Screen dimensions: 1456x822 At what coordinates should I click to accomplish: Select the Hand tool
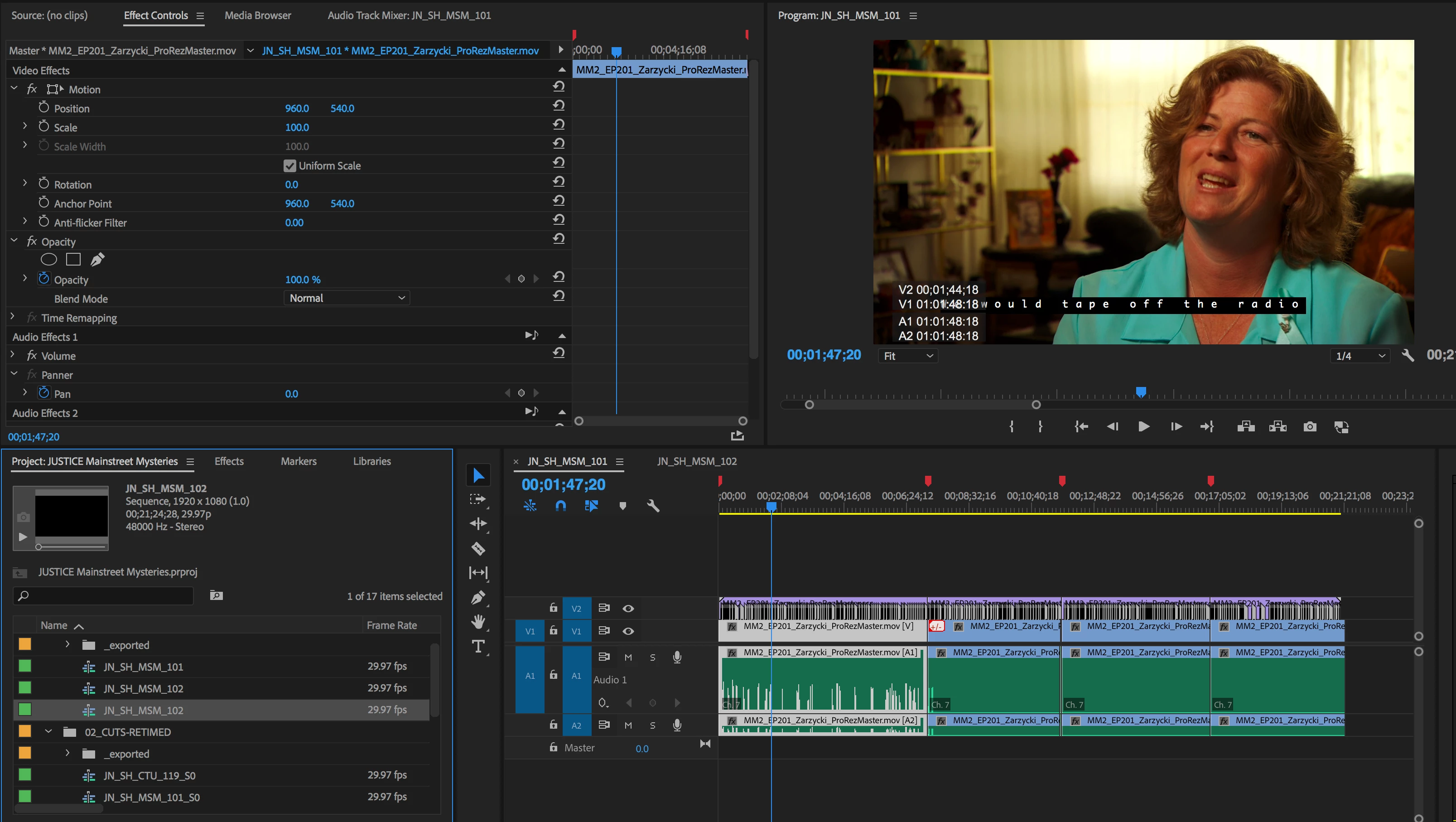point(478,622)
